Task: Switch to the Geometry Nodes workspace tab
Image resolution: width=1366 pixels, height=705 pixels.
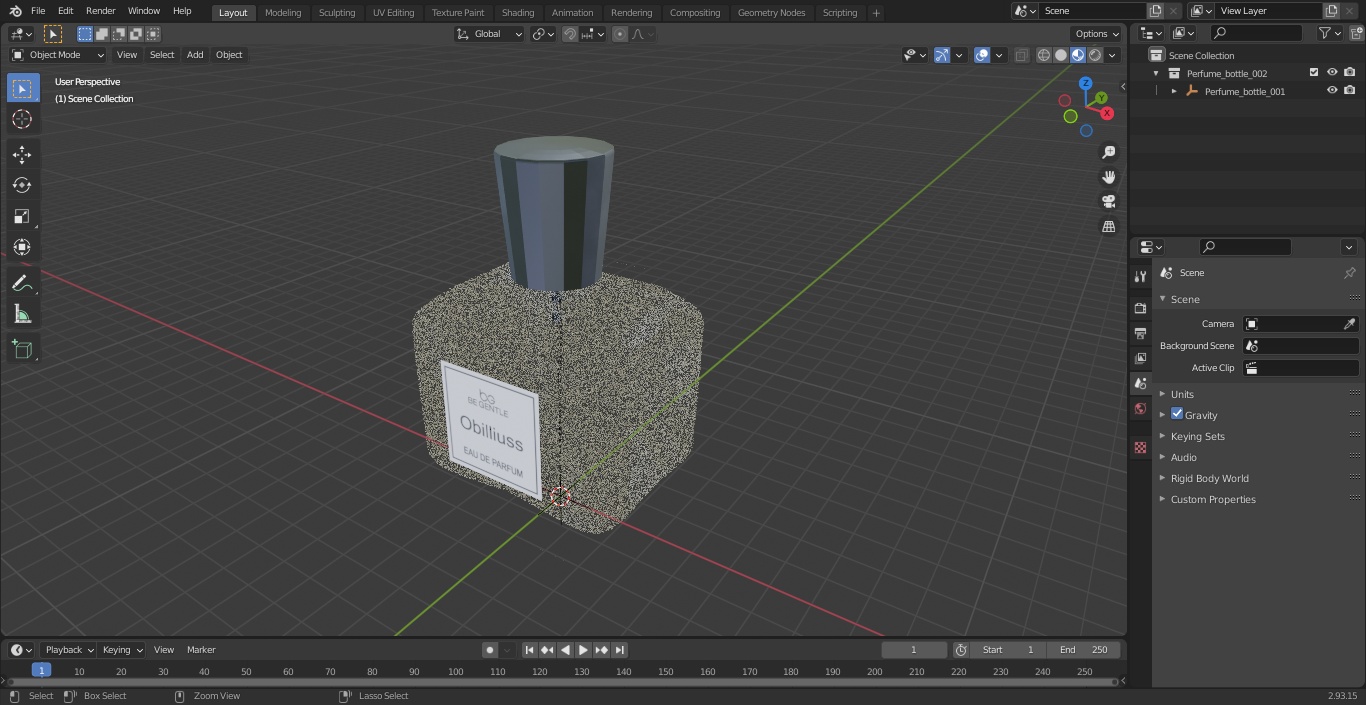Action: tap(771, 12)
